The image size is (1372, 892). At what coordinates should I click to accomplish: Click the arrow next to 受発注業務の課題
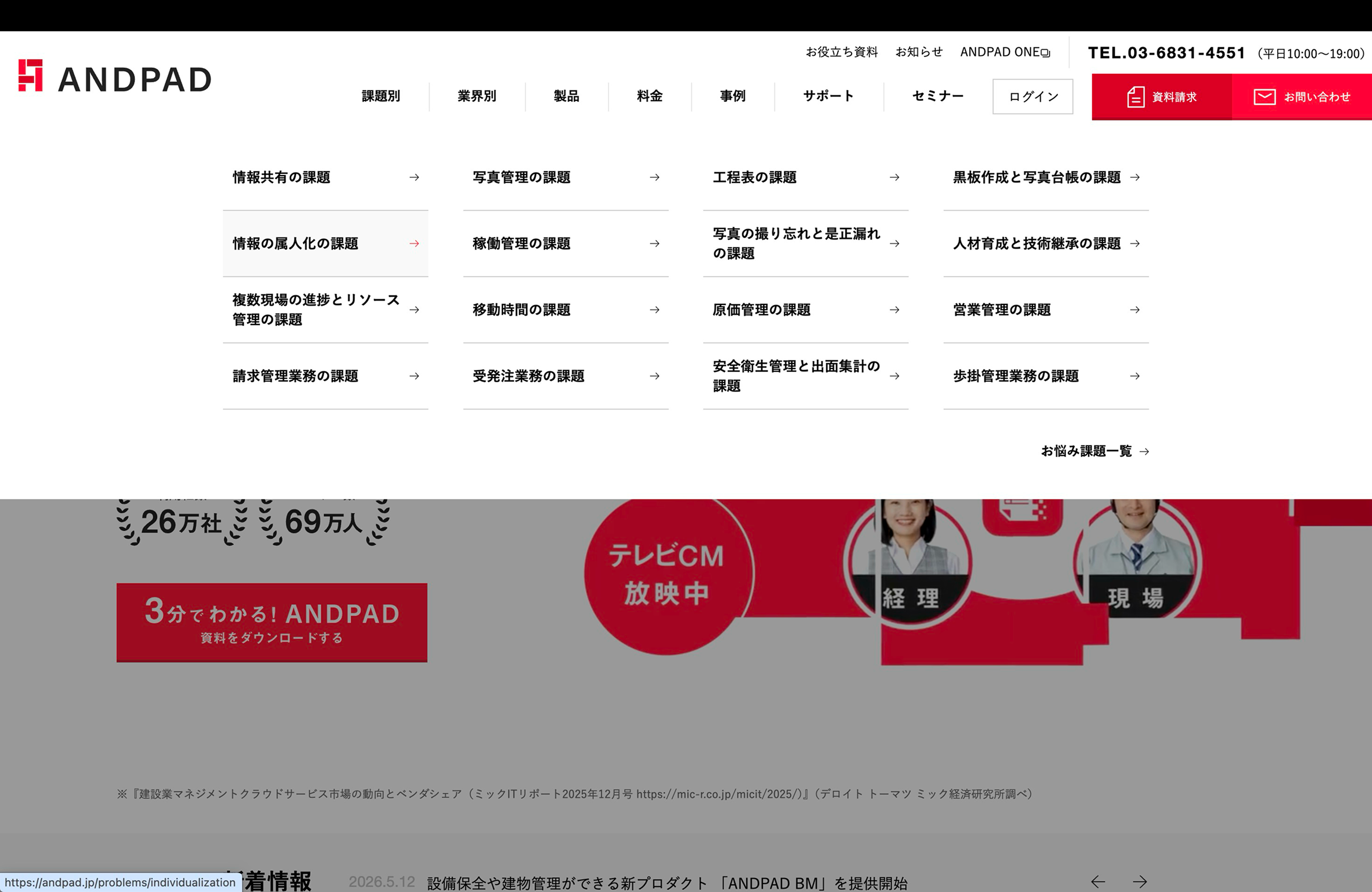point(654,376)
